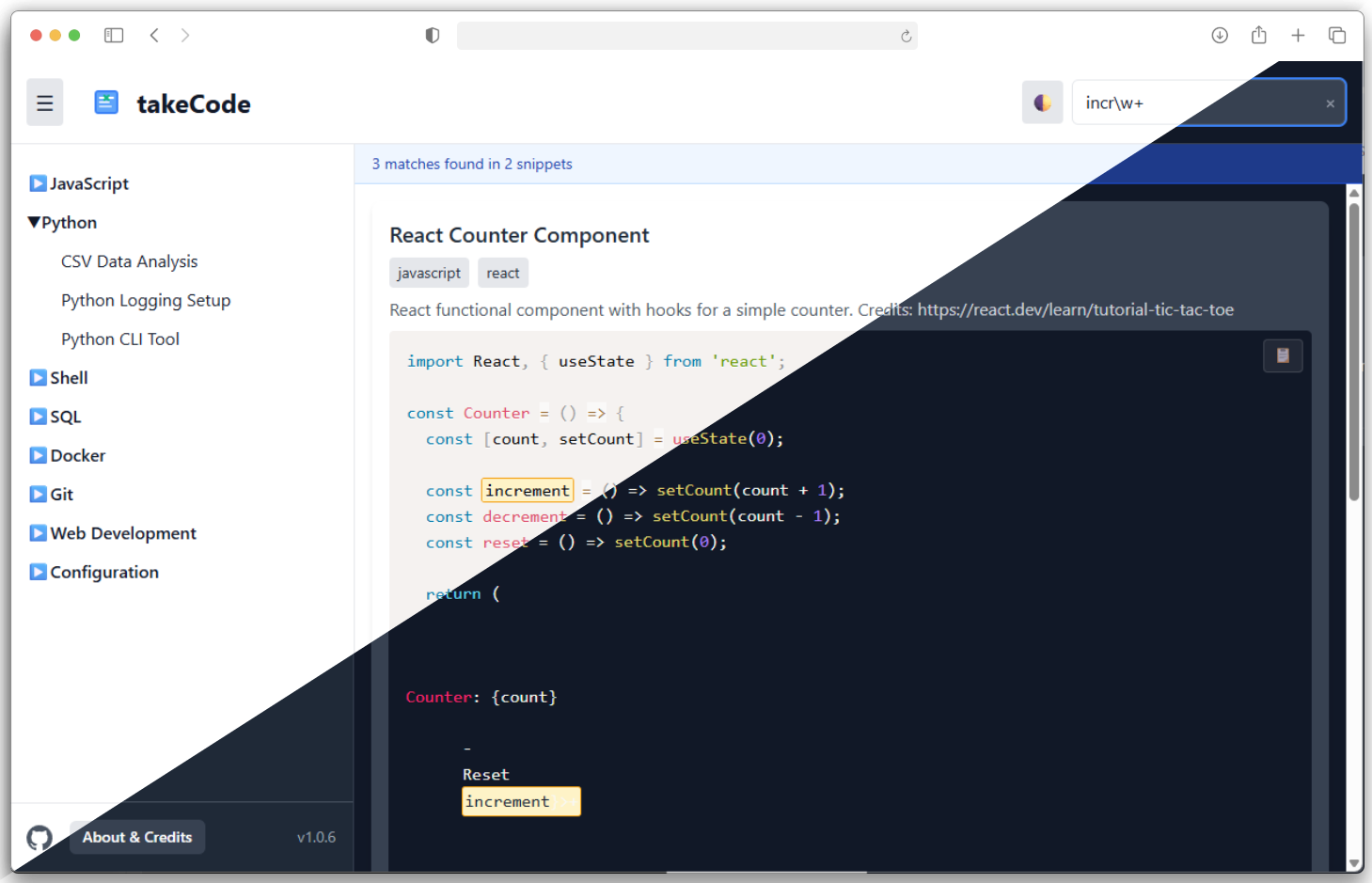Open the GitHub repository icon

pos(39,838)
